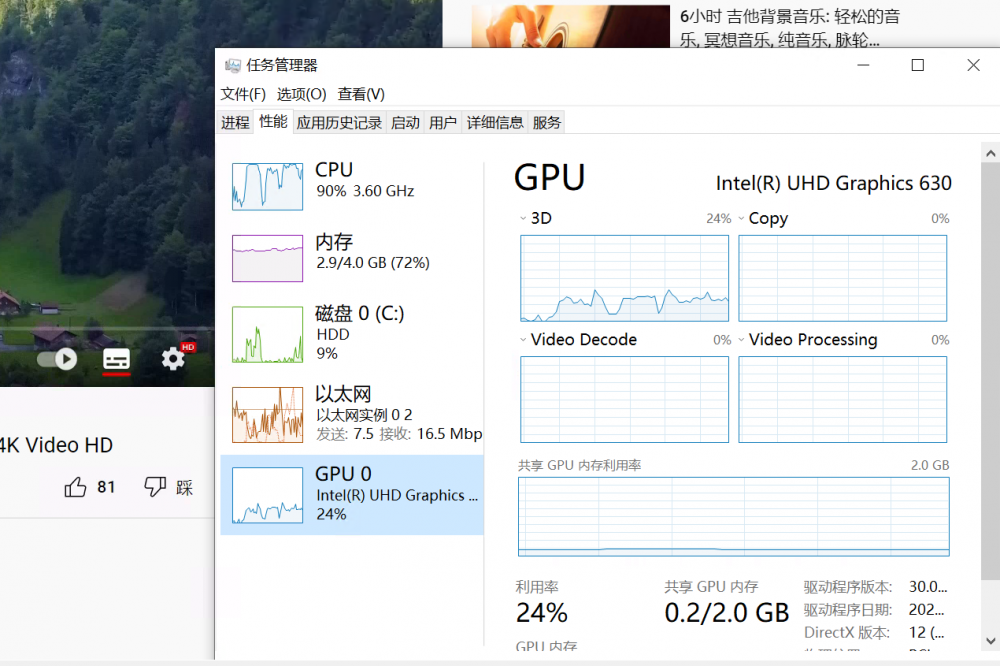The width and height of the screenshot is (1000, 666).
Task: Switch to the 详细信息 tab
Action: pos(495,122)
